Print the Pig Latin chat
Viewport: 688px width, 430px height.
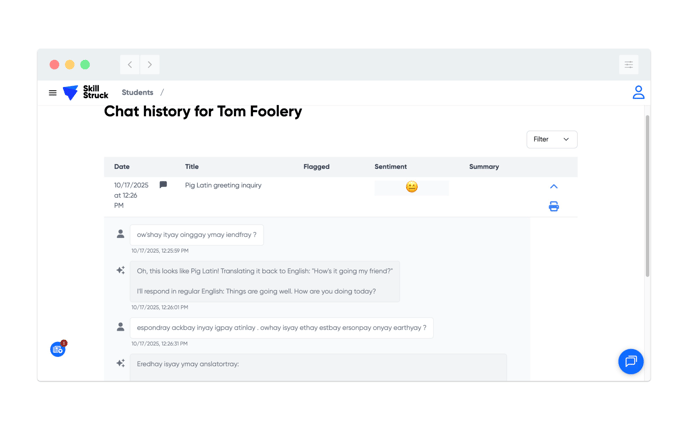[554, 207]
